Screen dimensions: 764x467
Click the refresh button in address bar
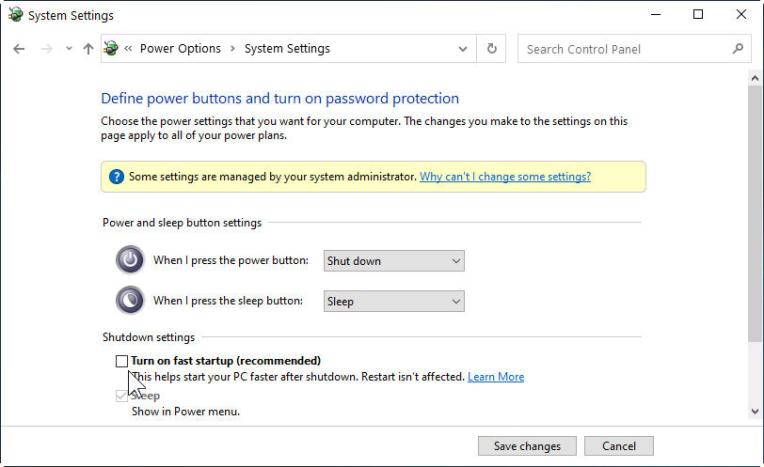(492, 49)
